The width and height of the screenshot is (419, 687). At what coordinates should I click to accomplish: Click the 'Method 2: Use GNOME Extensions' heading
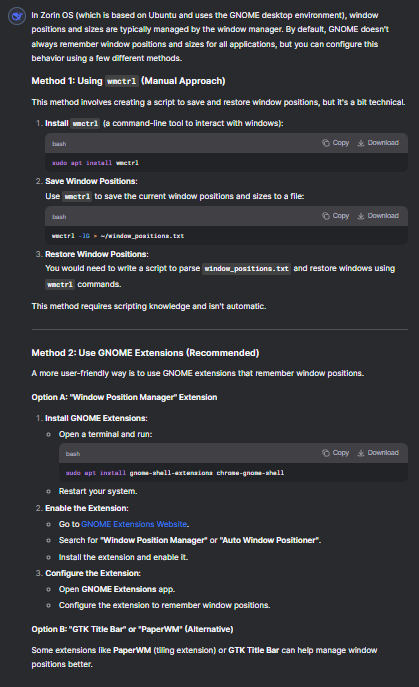[145, 353]
